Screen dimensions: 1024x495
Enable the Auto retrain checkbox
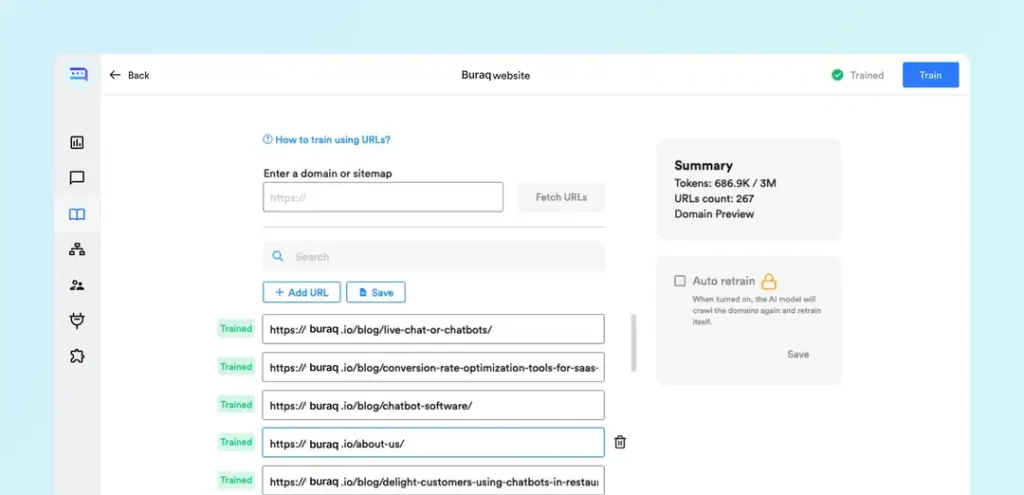pyautogui.click(x=680, y=282)
